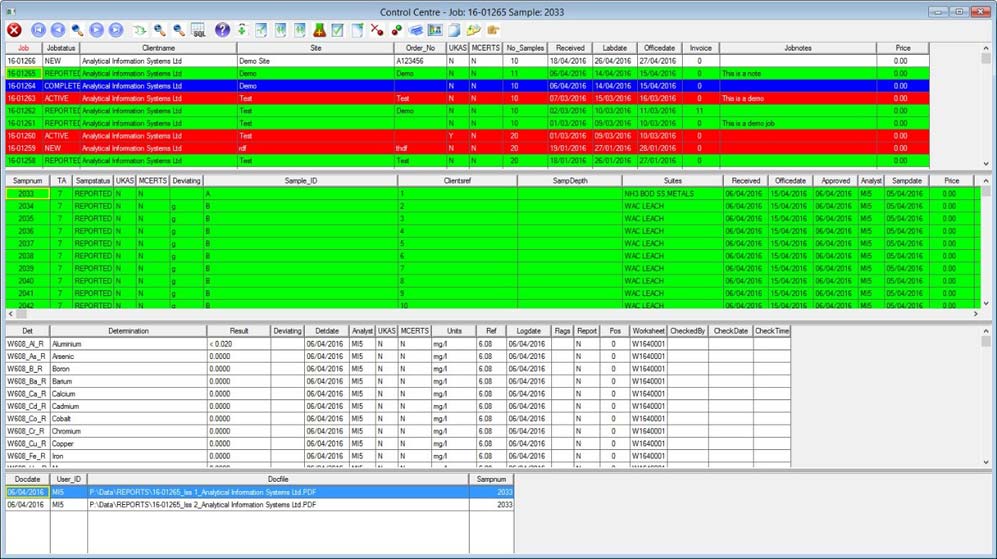997x559 pixels.
Task: Click the red X with ball toolbar icon
Action: coord(377,30)
